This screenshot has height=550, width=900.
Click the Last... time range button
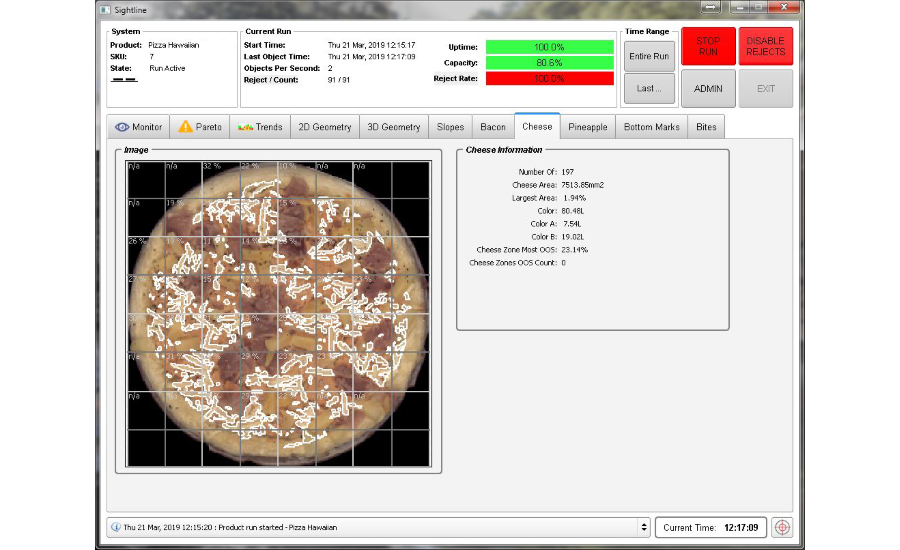coord(648,88)
